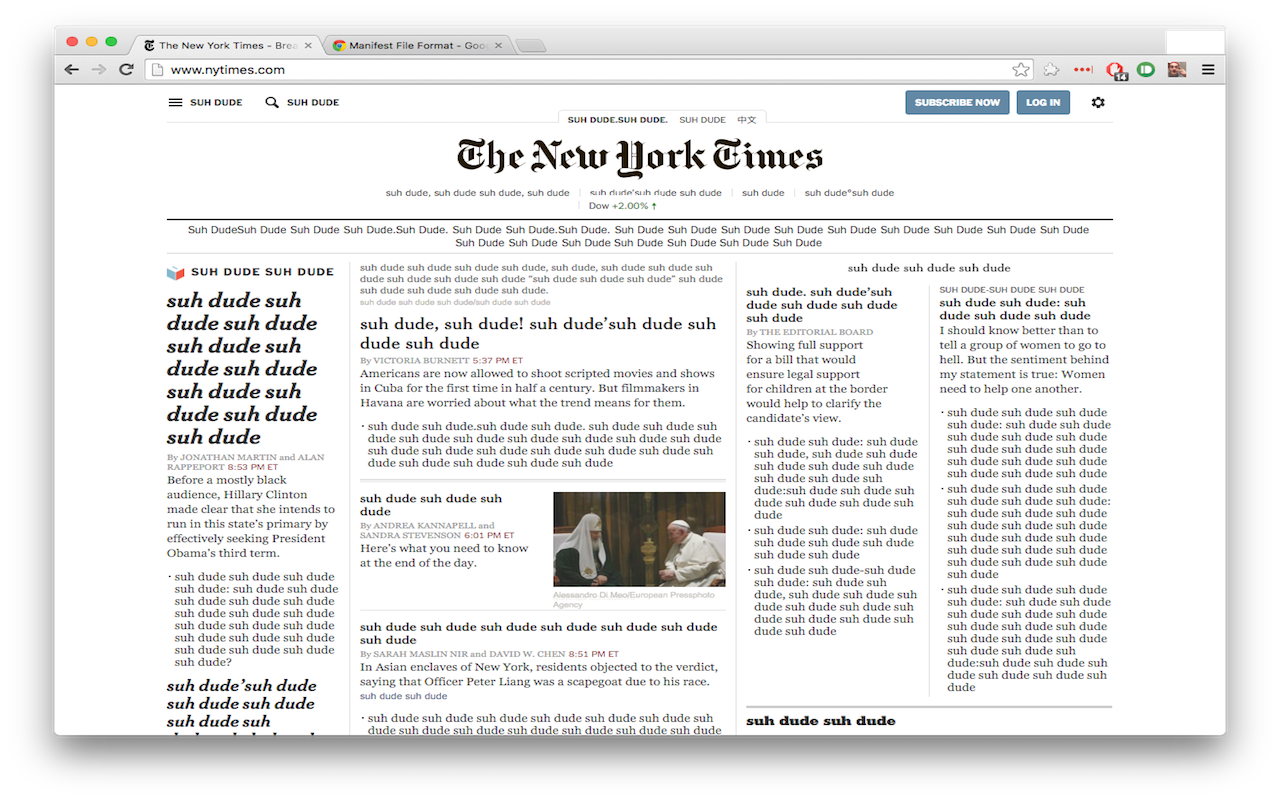Close the Manifest File Format tab

(x=498, y=45)
